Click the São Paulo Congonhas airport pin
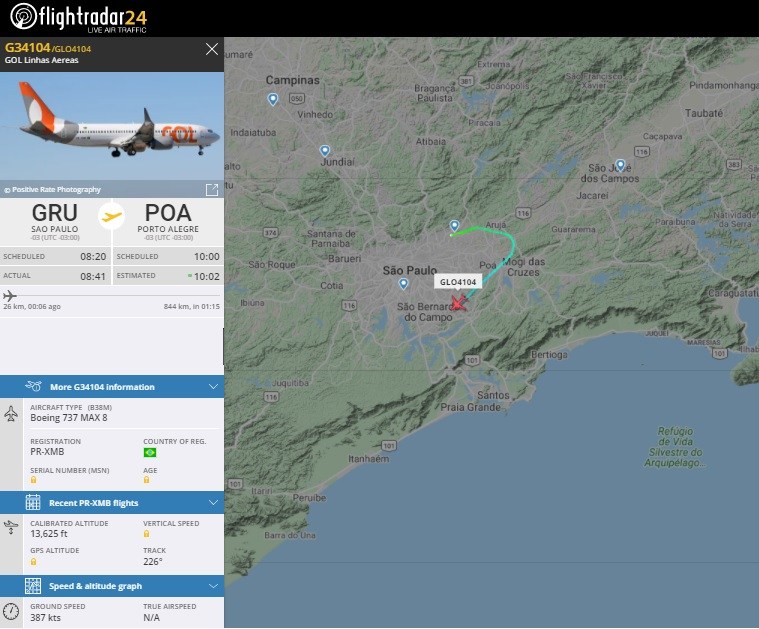 coord(403,284)
